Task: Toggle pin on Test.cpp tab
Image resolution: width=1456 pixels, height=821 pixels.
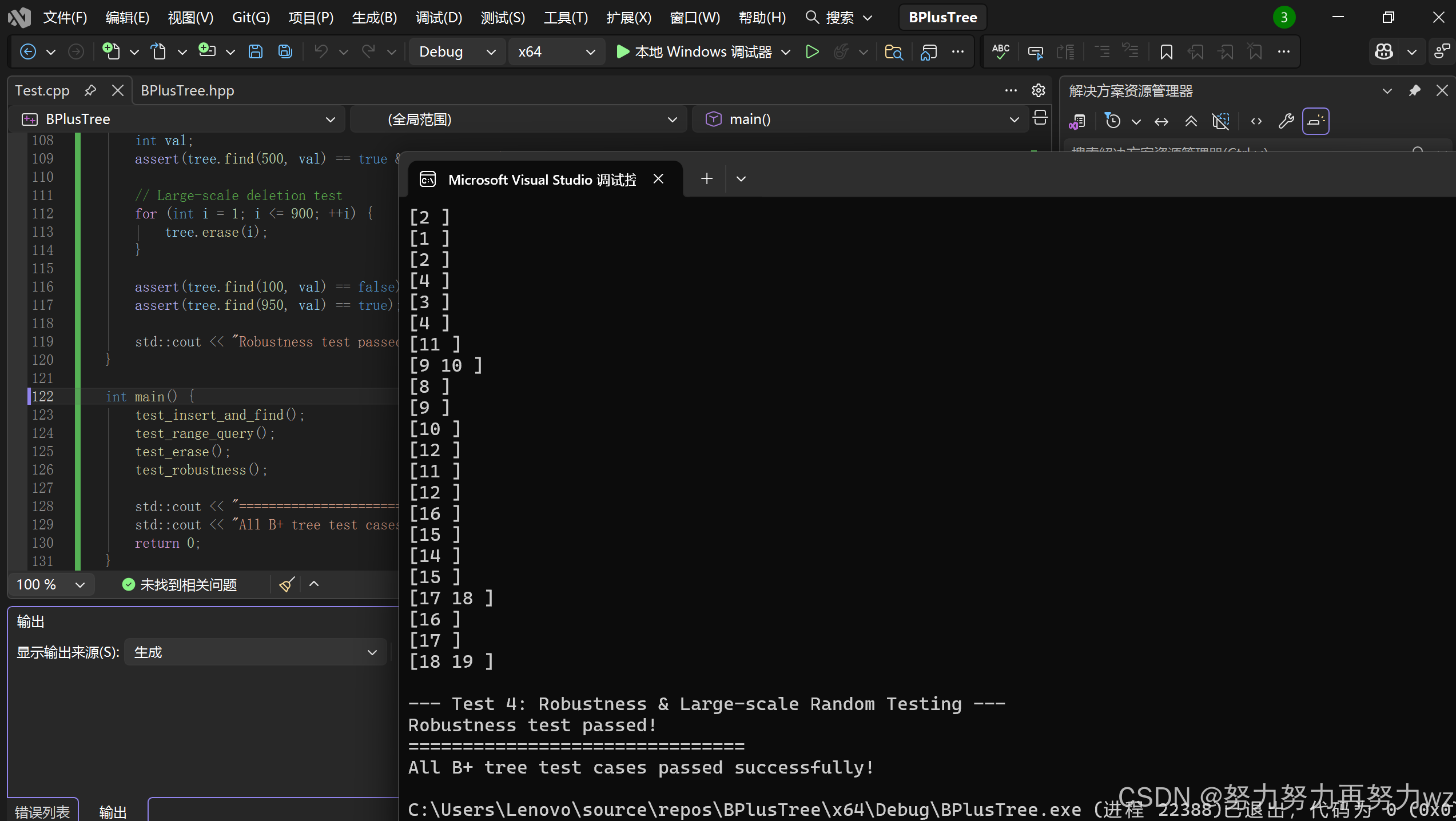Action: click(x=90, y=90)
